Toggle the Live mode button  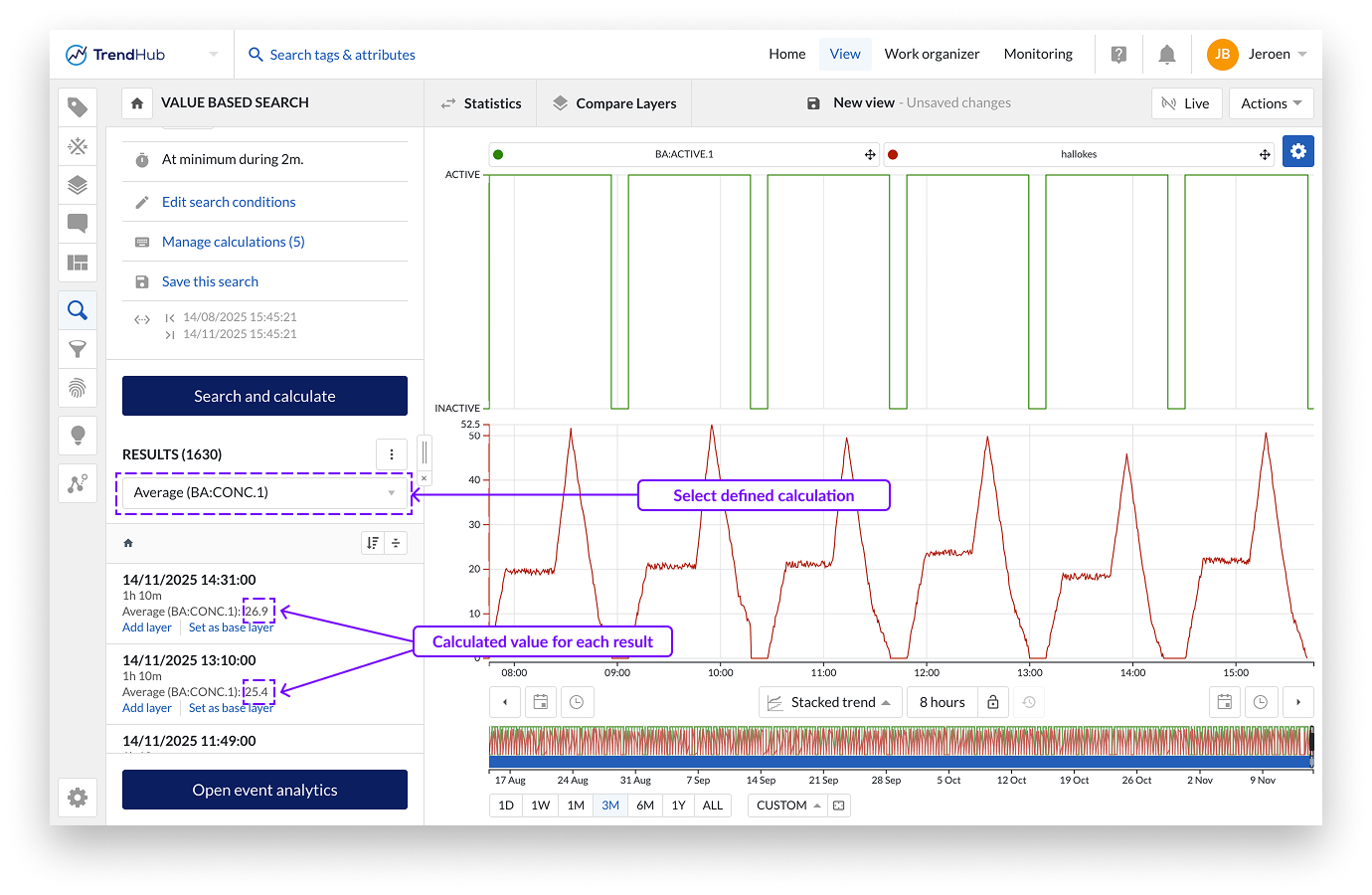[x=1186, y=103]
